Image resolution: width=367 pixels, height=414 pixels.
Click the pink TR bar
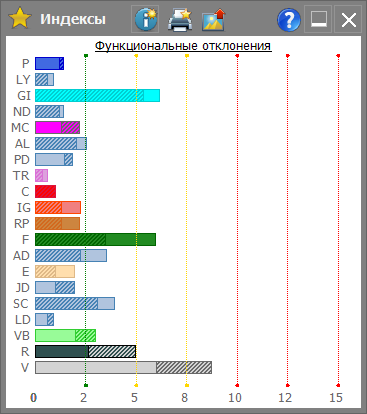point(41,175)
